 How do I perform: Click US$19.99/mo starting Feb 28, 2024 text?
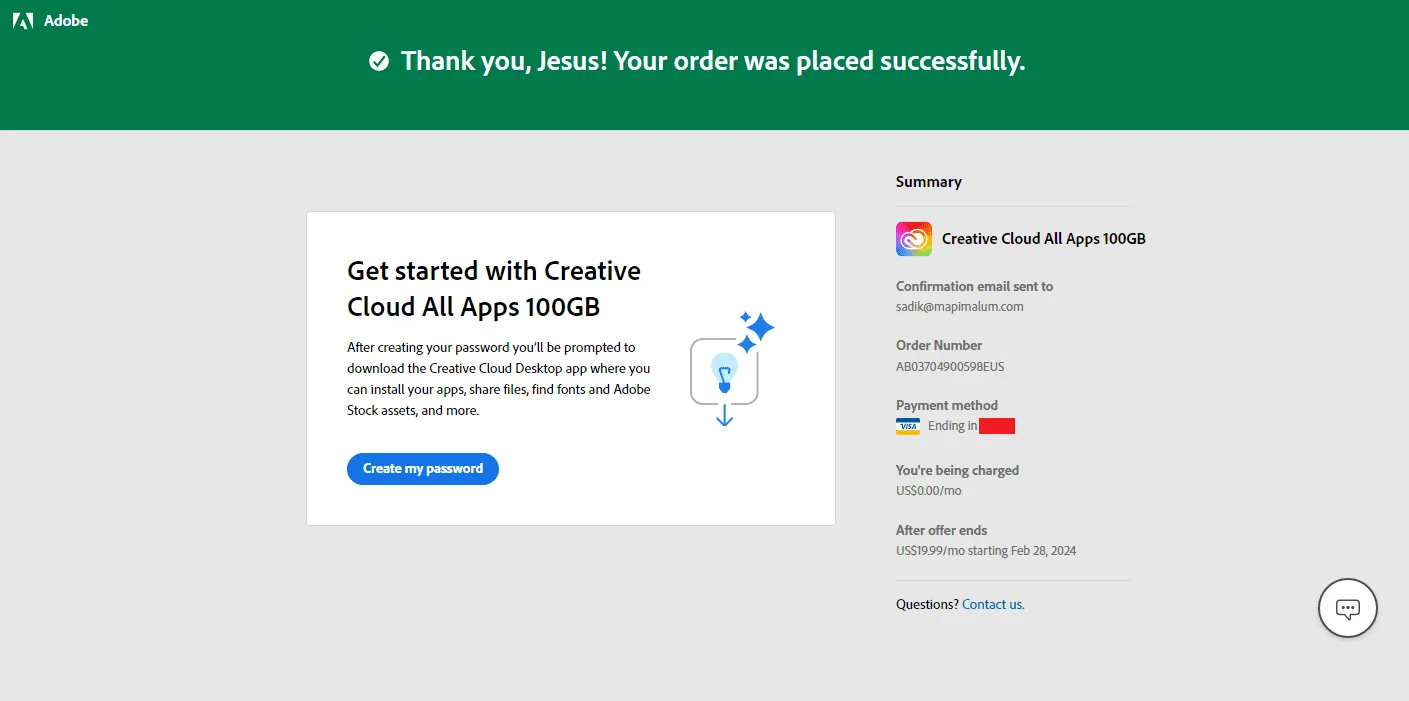tap(986, 551)
